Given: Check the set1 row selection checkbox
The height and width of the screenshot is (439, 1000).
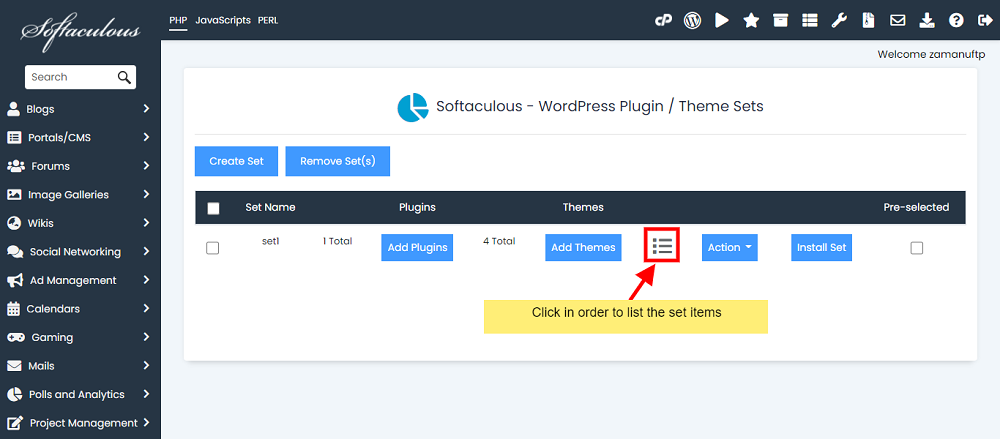Looking at the screenshot, I should point(212,248).
